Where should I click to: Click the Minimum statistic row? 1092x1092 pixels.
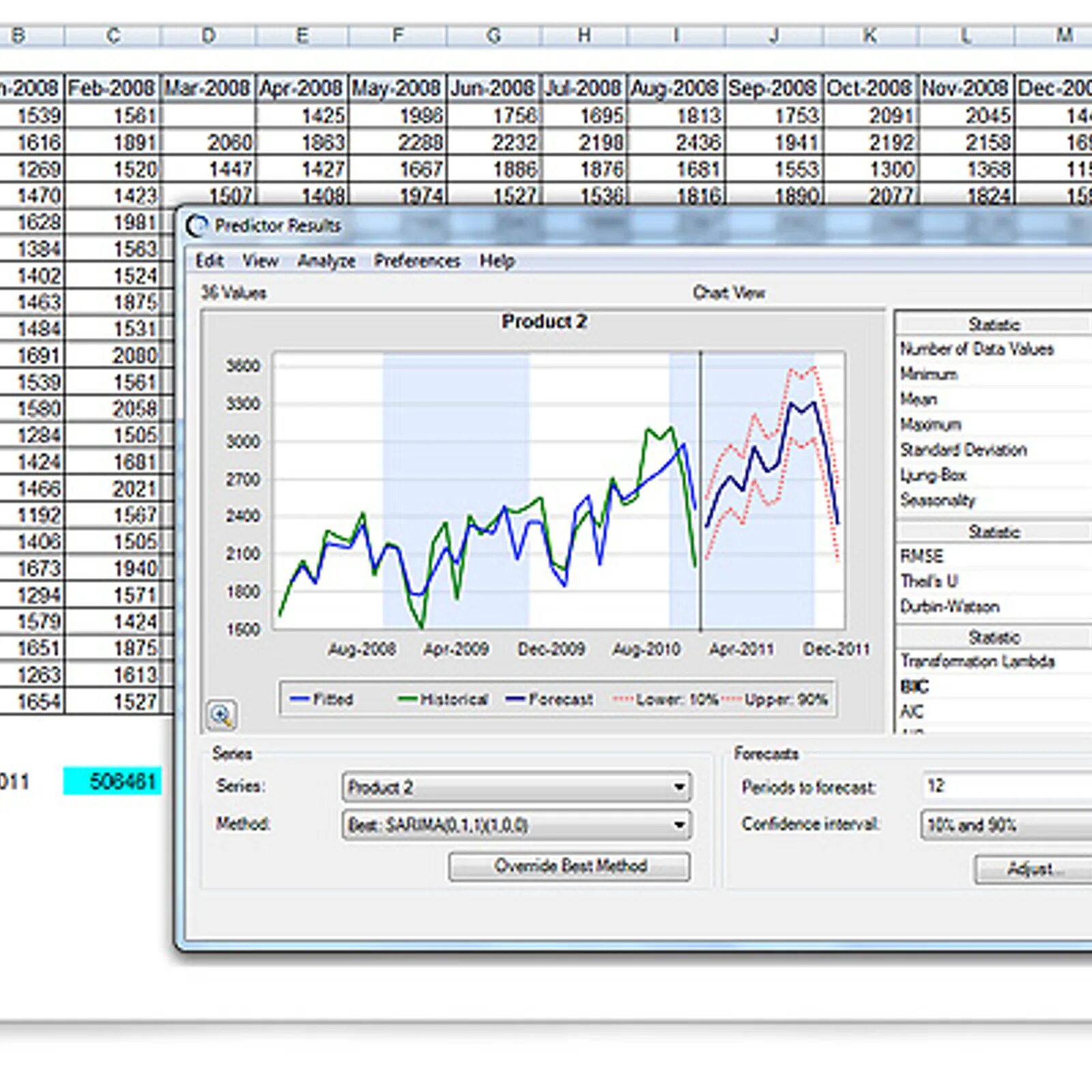tap(993, 374)
